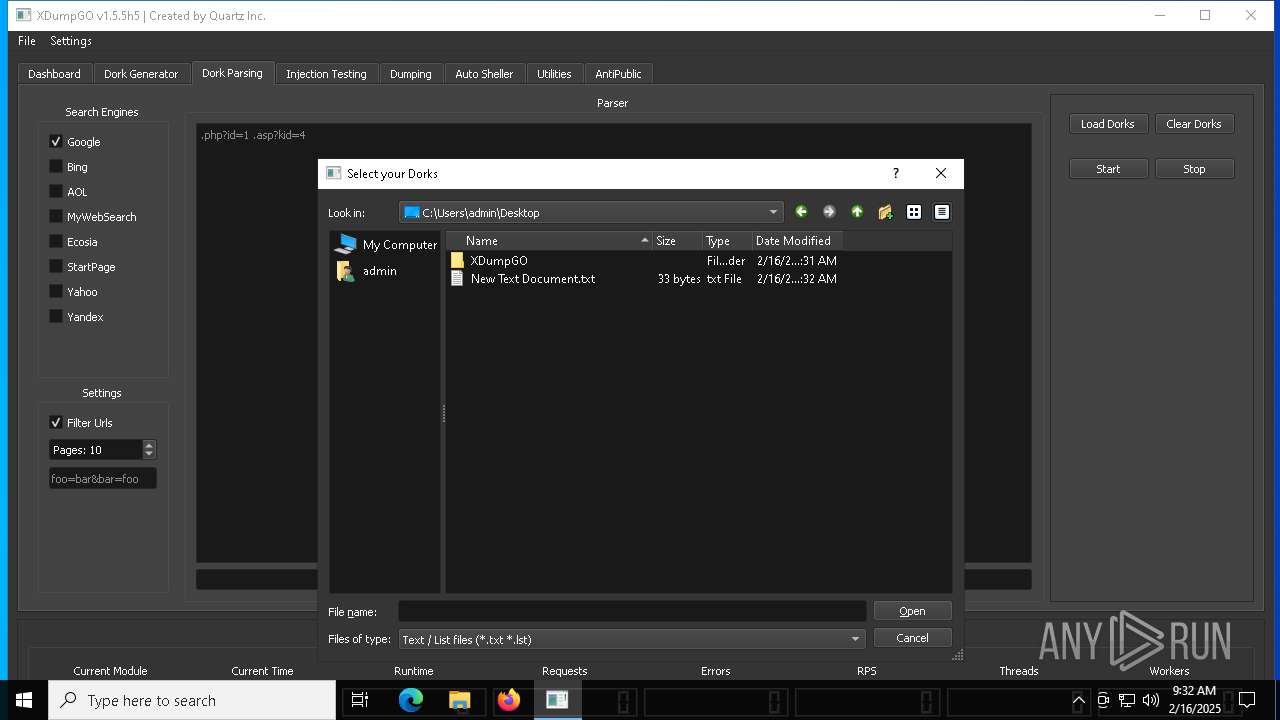Screen dimensions: 1280x720
Task: Disable the Google search engine checkbox
Action: click(56, 142)
